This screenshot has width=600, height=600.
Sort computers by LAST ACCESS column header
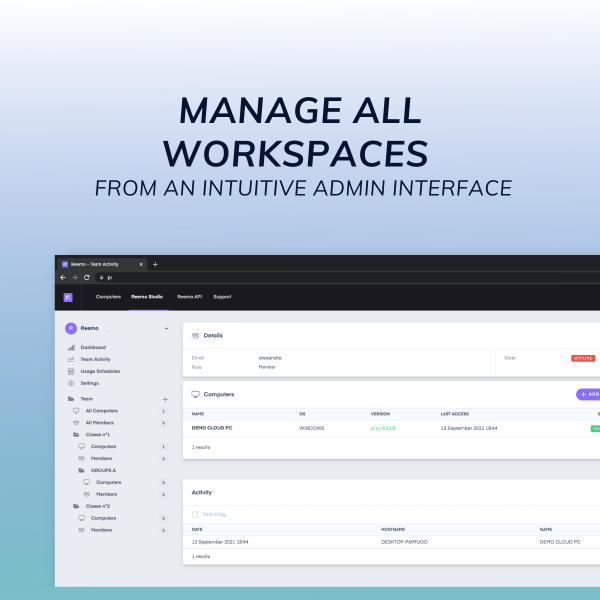click(x=455, y=414)
